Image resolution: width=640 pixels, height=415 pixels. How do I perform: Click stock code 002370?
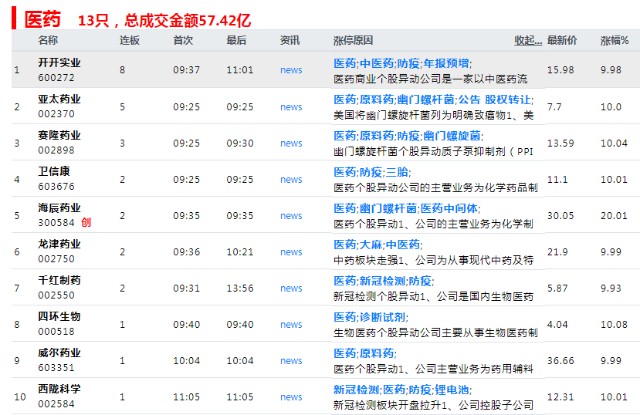56,114
